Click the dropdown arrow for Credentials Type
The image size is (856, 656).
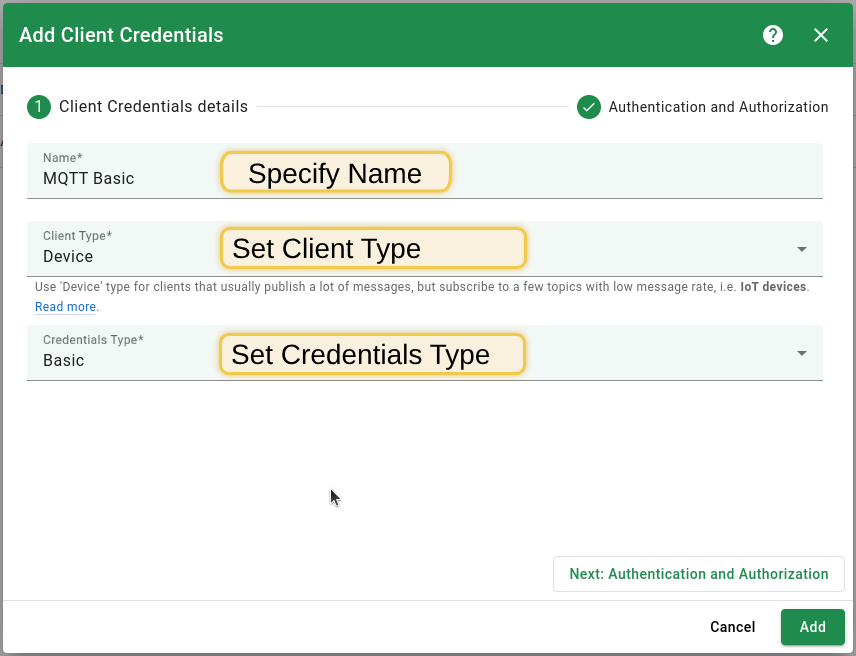click(x=800, y=352)
